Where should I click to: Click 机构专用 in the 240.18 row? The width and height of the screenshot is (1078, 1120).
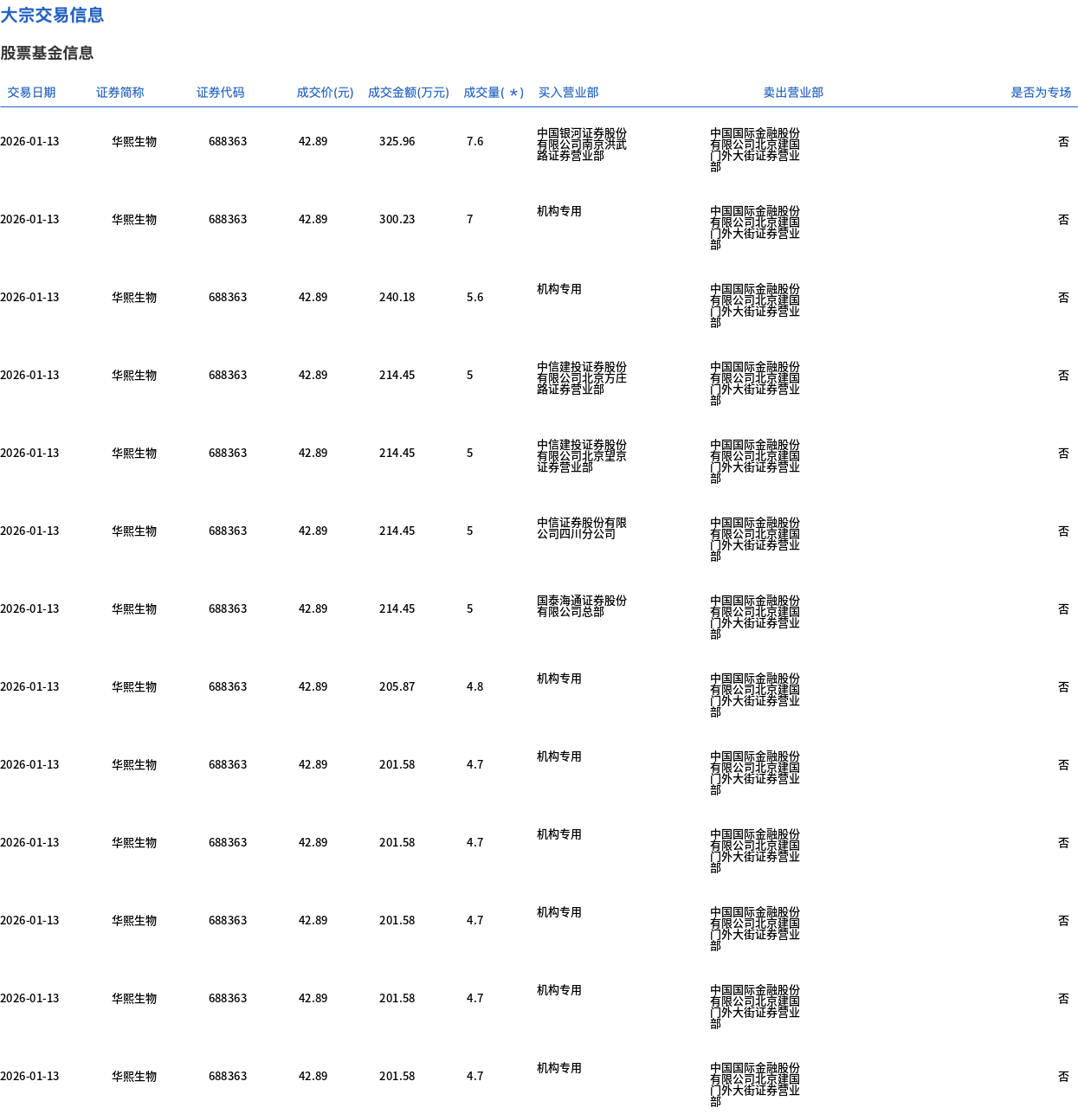click(559, 289)
